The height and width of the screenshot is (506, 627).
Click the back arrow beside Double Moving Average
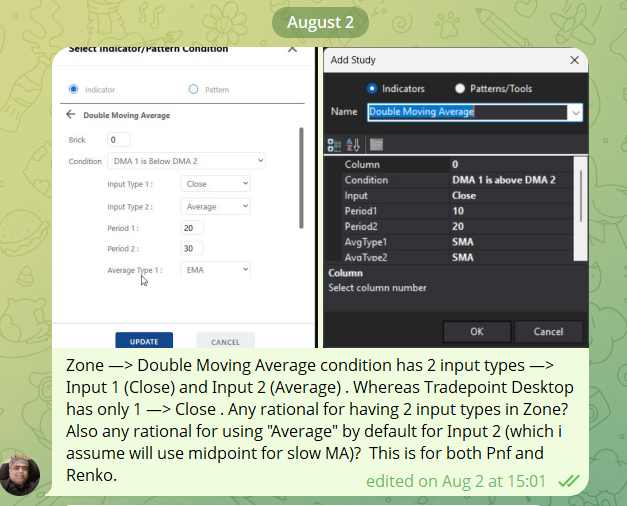pos(71,115)
